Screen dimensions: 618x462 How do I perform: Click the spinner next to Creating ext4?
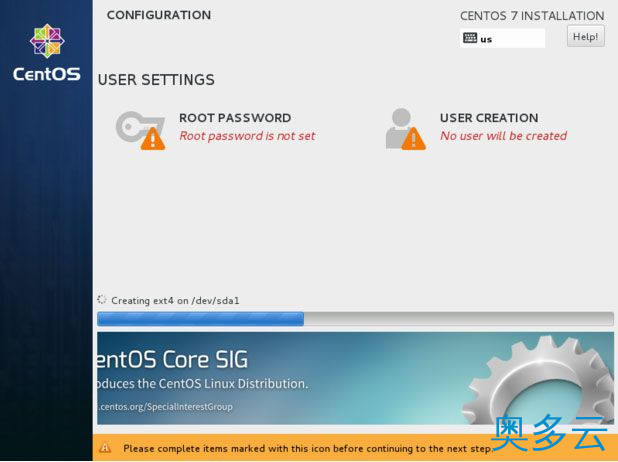pos(102,300)
